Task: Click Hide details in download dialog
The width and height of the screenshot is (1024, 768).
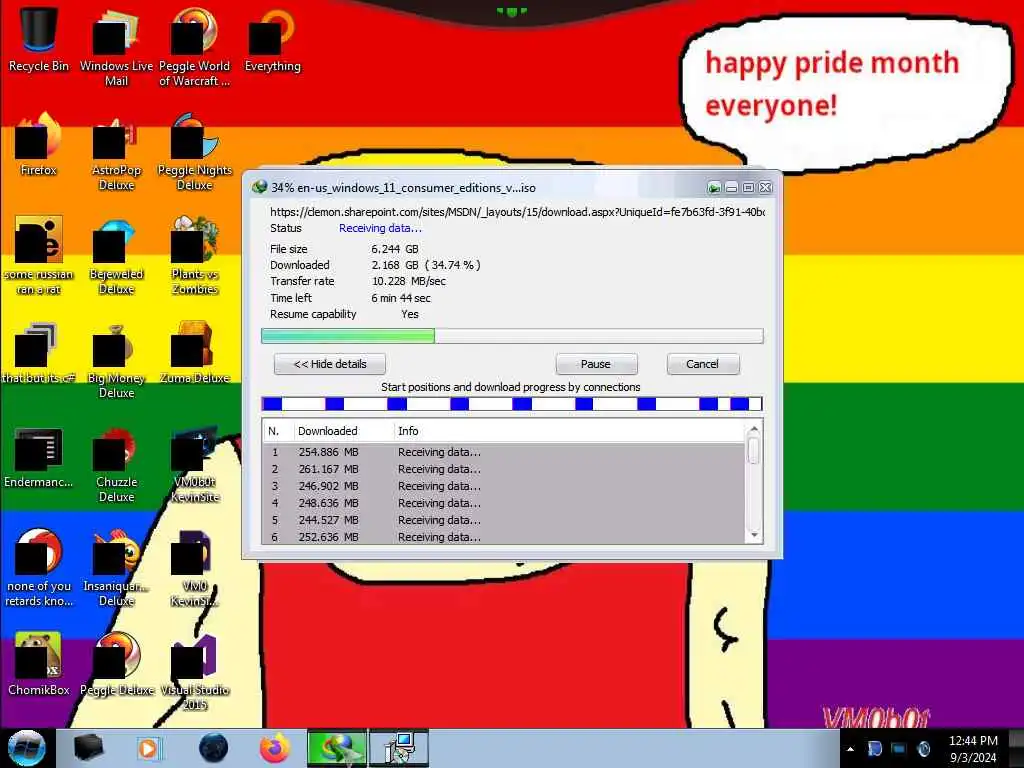Action: 330,364
